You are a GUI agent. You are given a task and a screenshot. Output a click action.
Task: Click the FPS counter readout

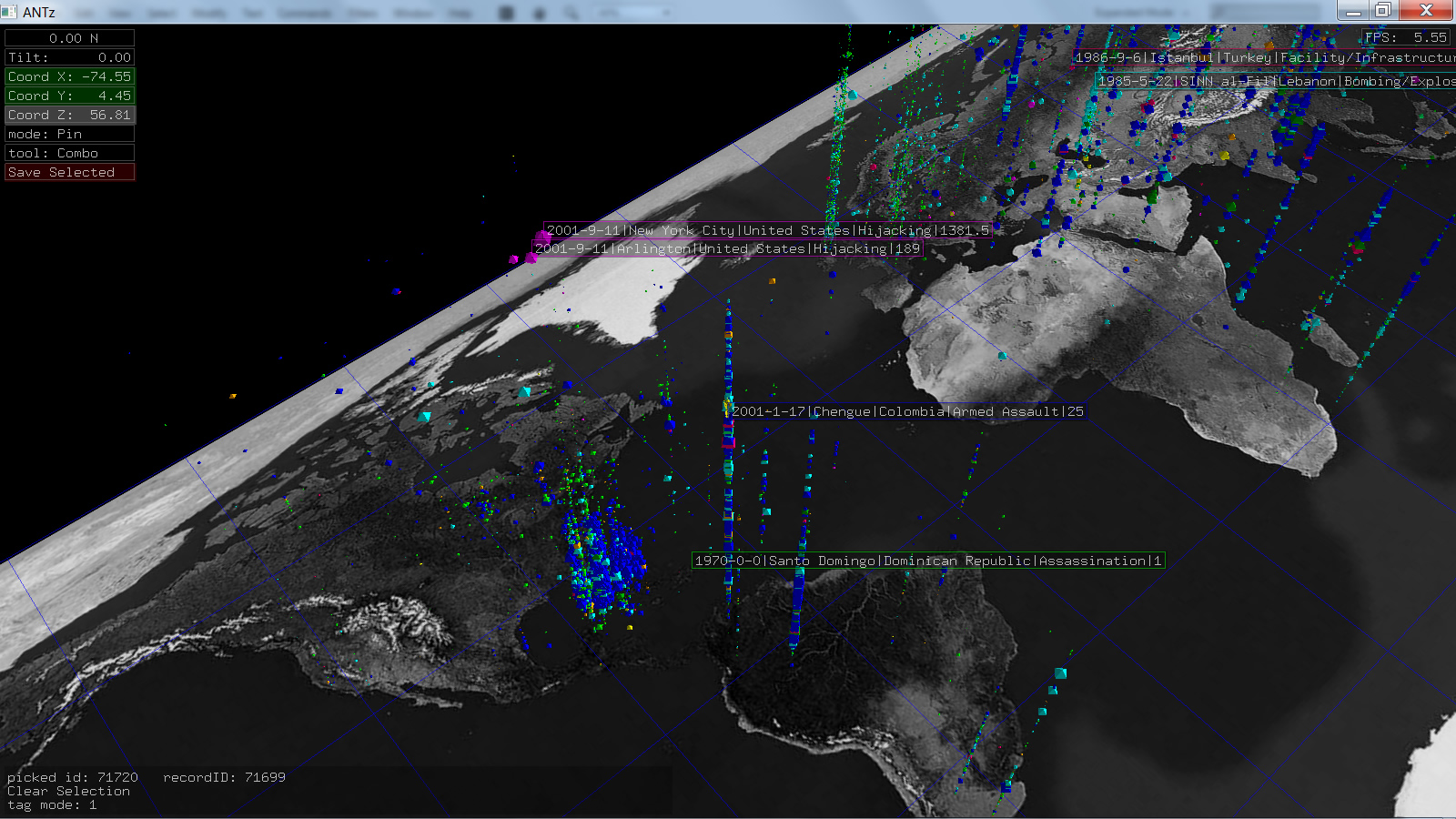point(1405,37)
